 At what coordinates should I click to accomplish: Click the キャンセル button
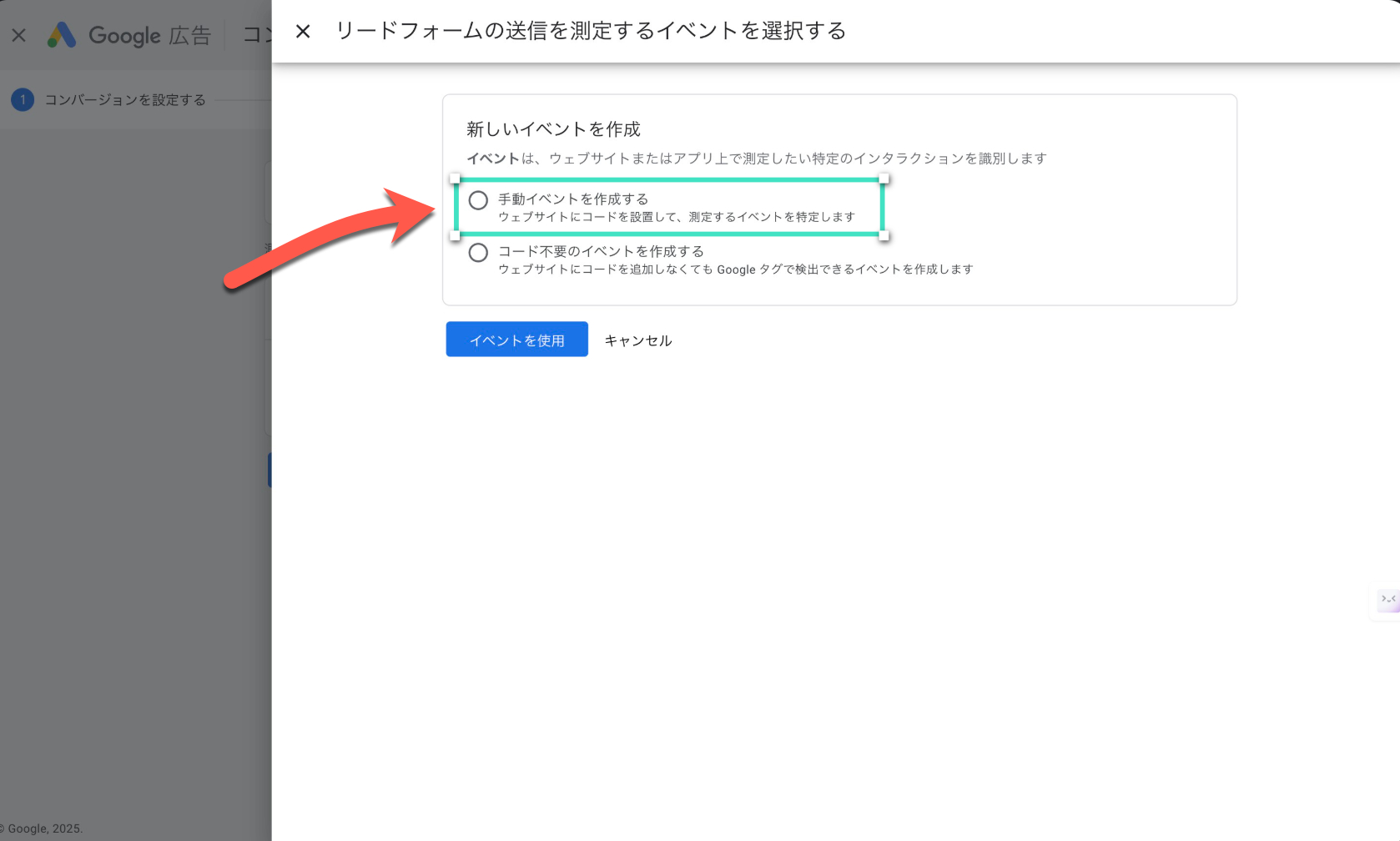tap(637, 340)
